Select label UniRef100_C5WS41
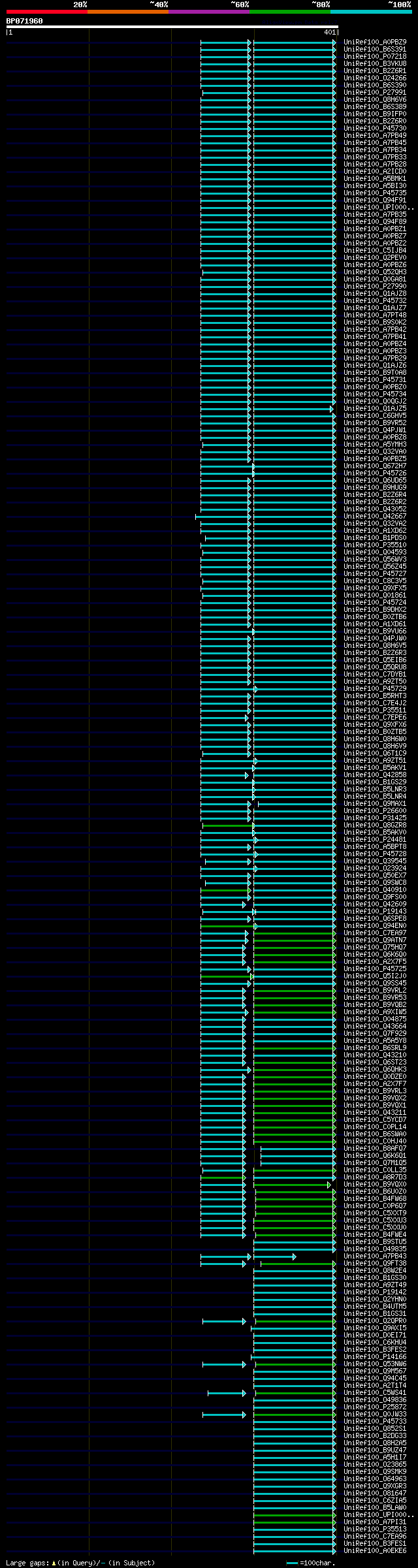 tap(375, 1392)
